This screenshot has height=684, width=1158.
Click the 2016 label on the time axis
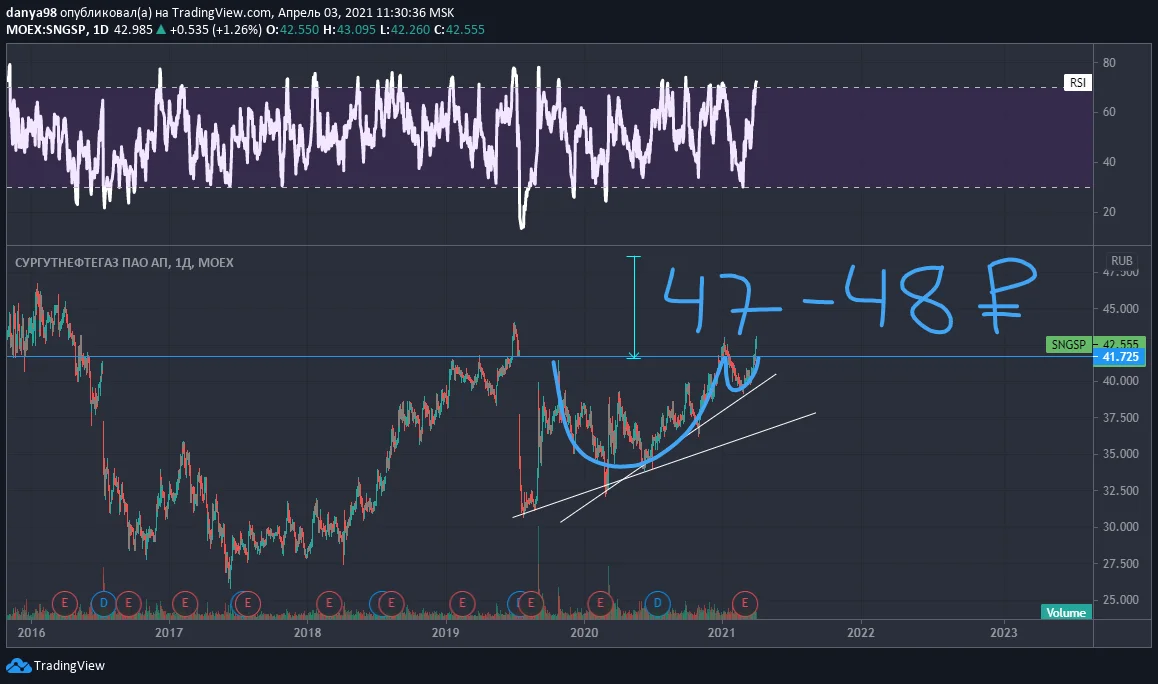click(x=31, y=632)
